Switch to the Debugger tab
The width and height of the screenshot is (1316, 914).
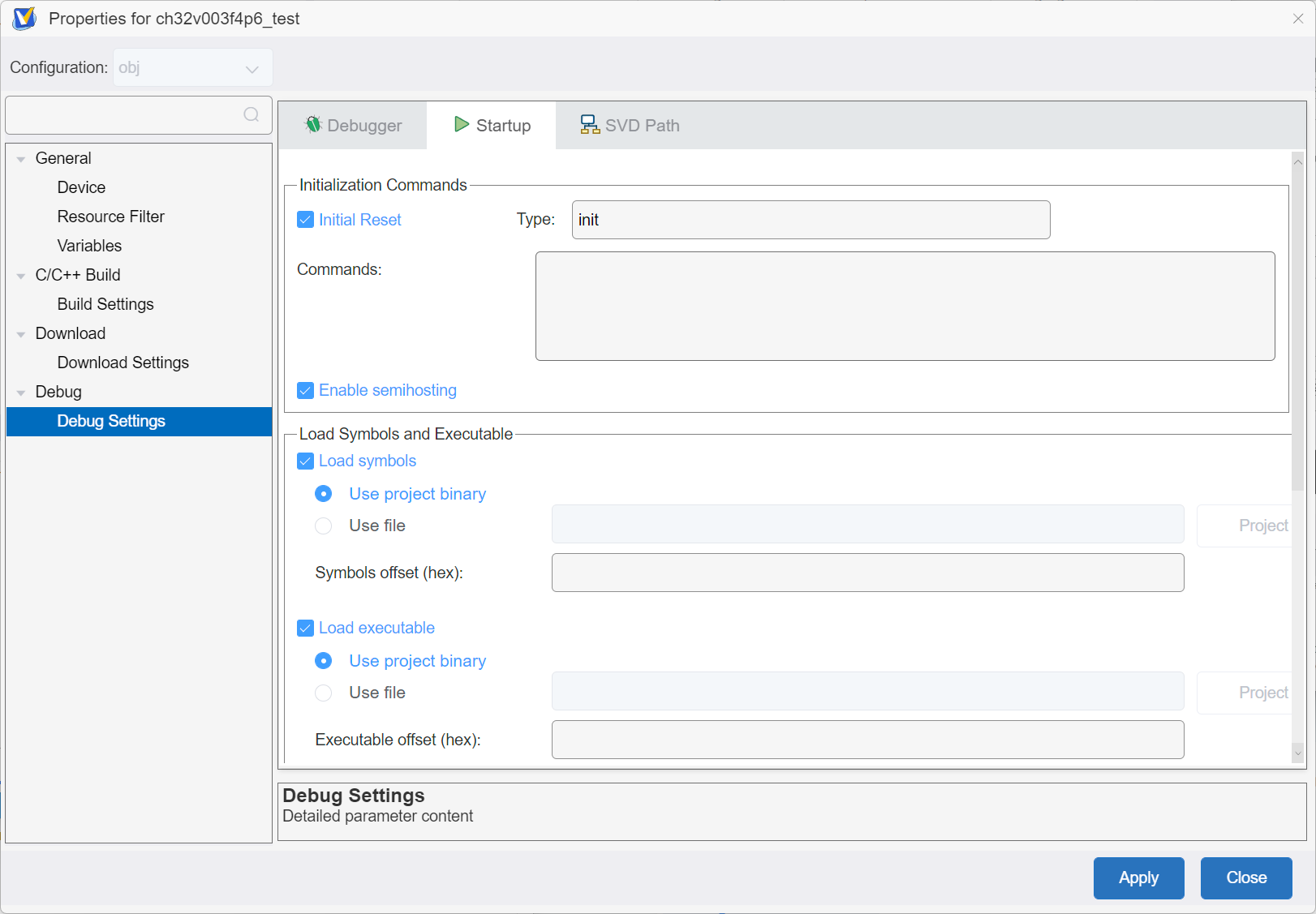353,125
